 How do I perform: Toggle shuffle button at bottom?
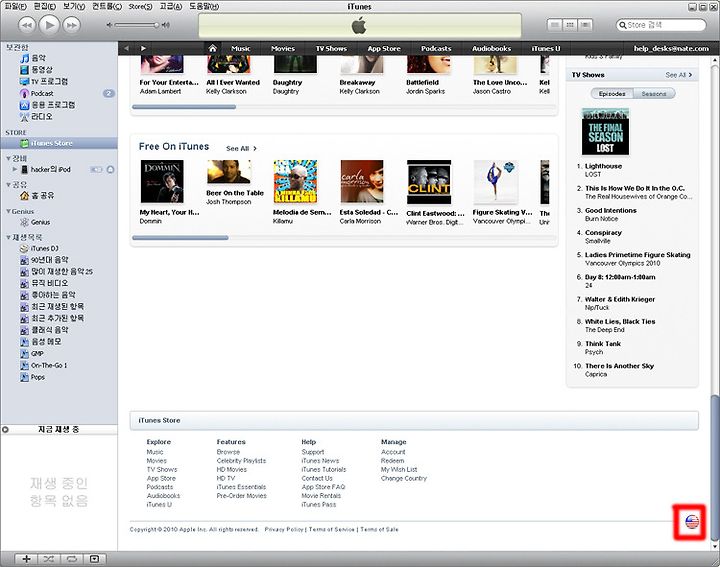(x=49, y=559)
